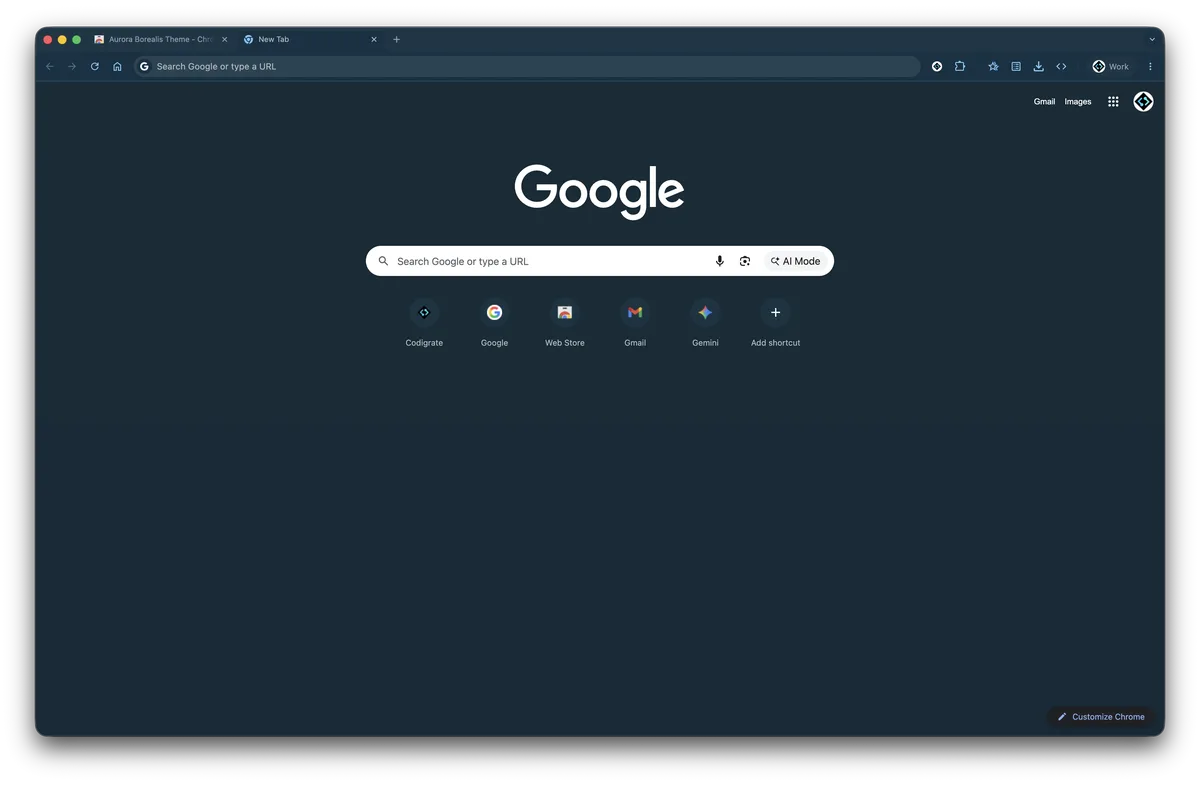The height and width of the screenshot is (787, 1200).
Task: Add shortcut with the plus tile
Action: pyautogui.click(x=775, y=323)
